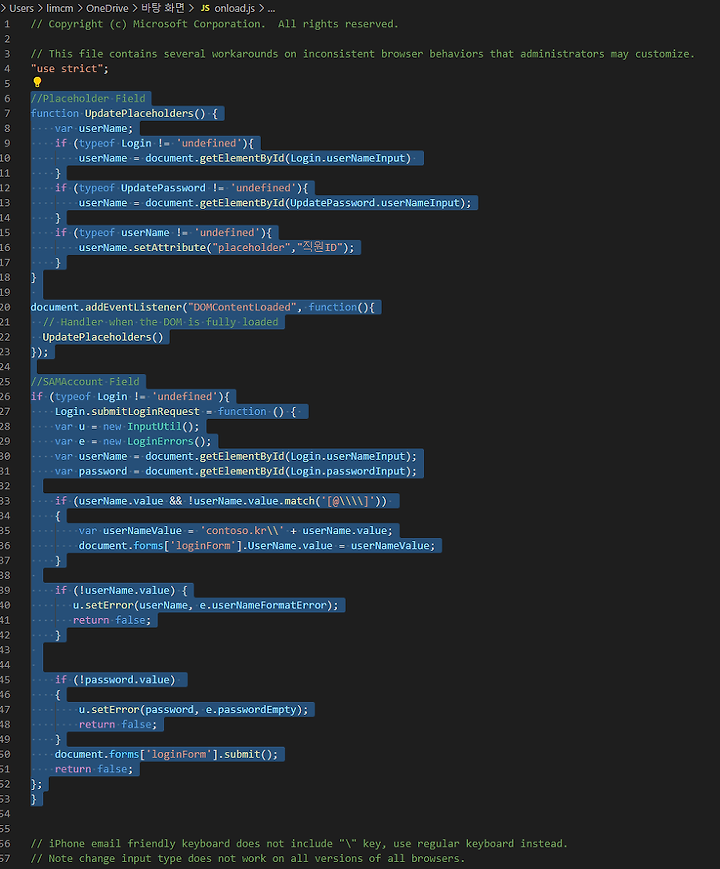Image resolution: width=720 pixels, height=869 pixels.
Task: Click UpdatePassword.userNameInput on line 13
Action: pyautogui.click(x=374, y=203)
